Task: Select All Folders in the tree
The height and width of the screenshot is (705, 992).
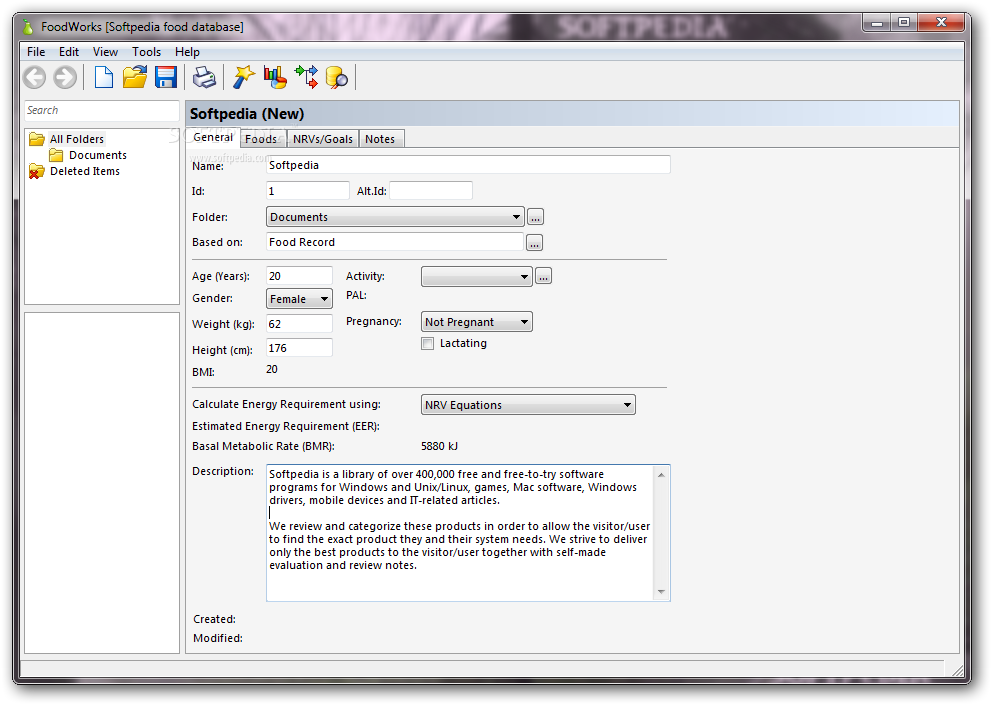Action: (x=77, y=139)
